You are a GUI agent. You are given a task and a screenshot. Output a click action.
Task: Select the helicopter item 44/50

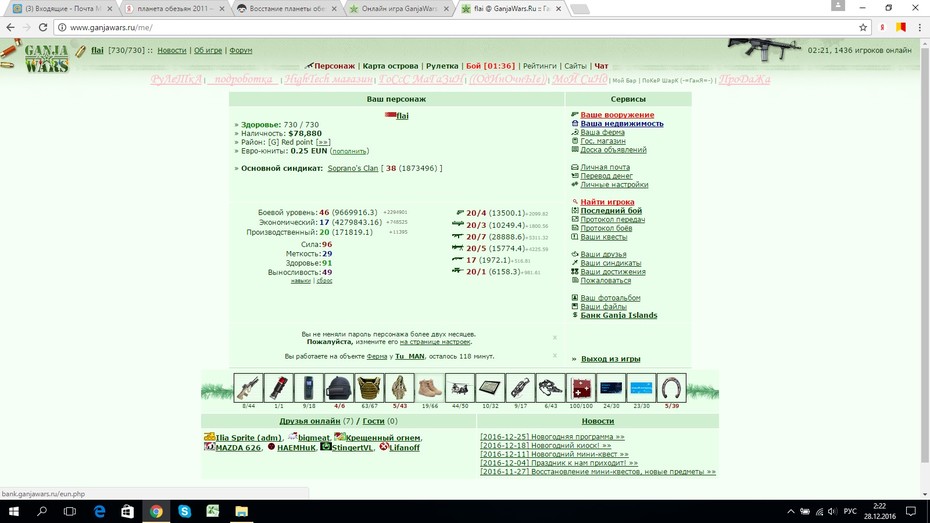[x=460, y=388]
